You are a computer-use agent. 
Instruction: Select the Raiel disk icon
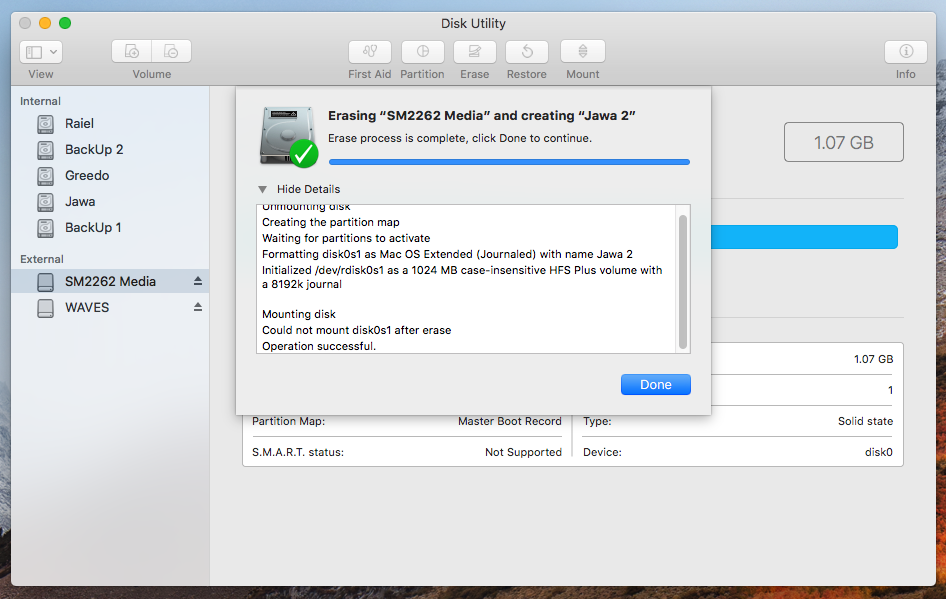pos(45,124)
